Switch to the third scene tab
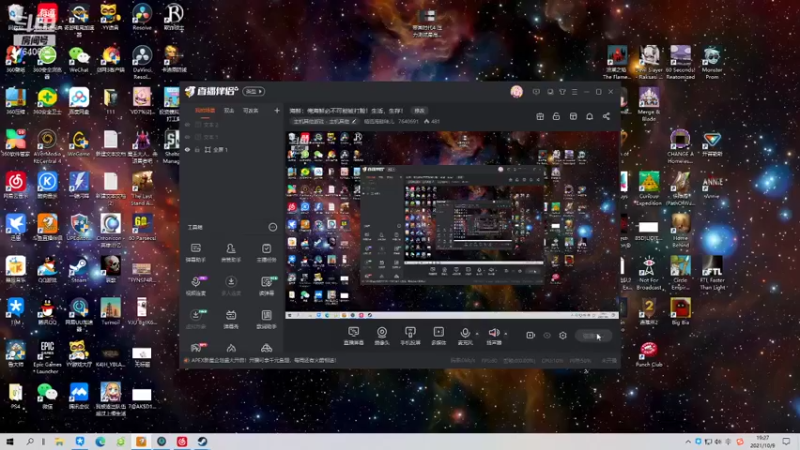The image size is (800, 450). click(x=251, y=111)
